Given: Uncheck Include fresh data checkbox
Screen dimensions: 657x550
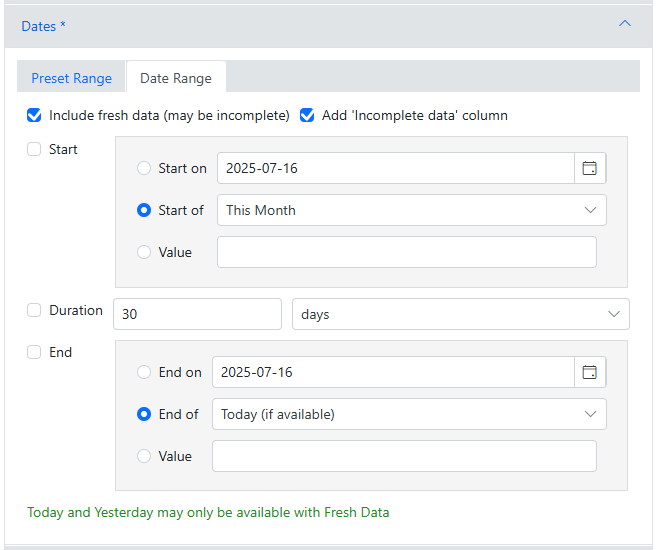Looking at the screenshot, I should coord(34,115).
